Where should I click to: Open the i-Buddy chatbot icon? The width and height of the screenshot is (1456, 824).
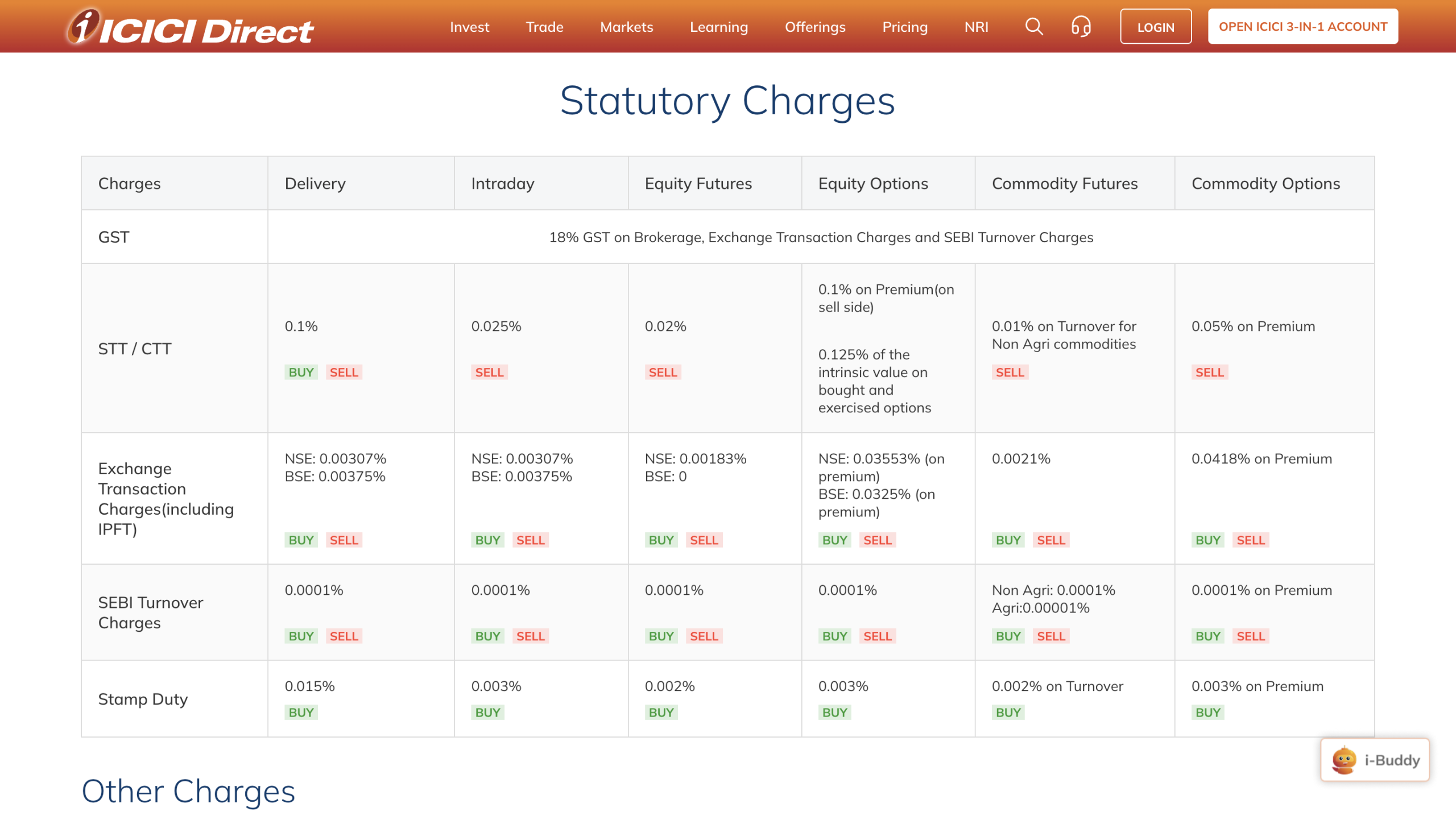[1374, 760]
